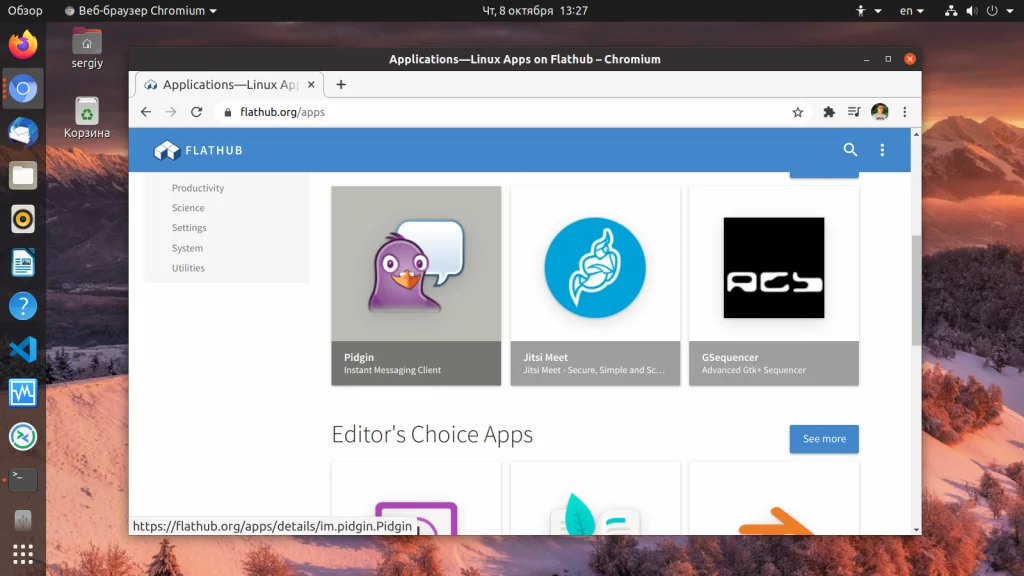Select the Utilities category in the sidebar
1024x576 pixels.
[188, 268]
